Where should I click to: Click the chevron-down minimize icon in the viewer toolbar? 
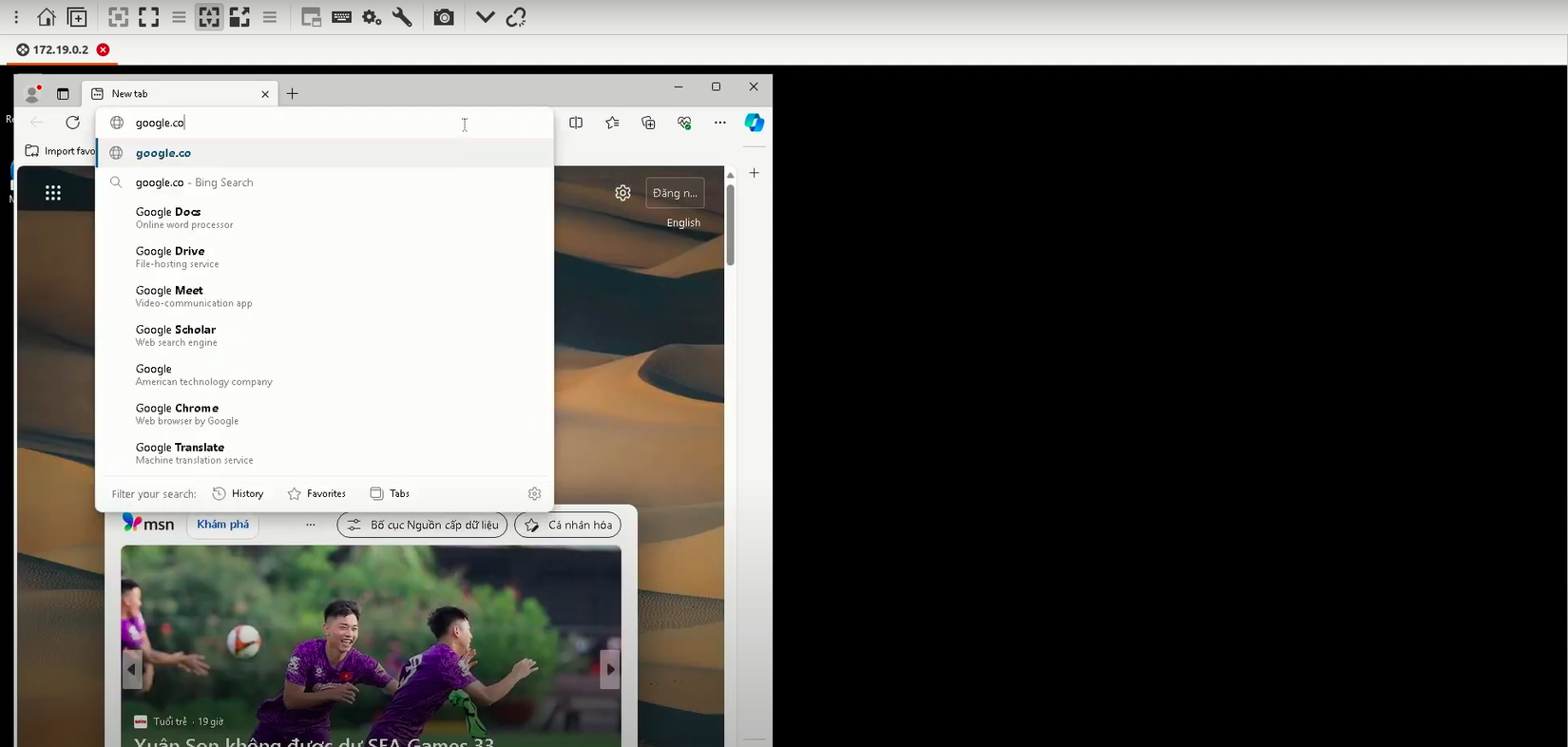(485, 17)
